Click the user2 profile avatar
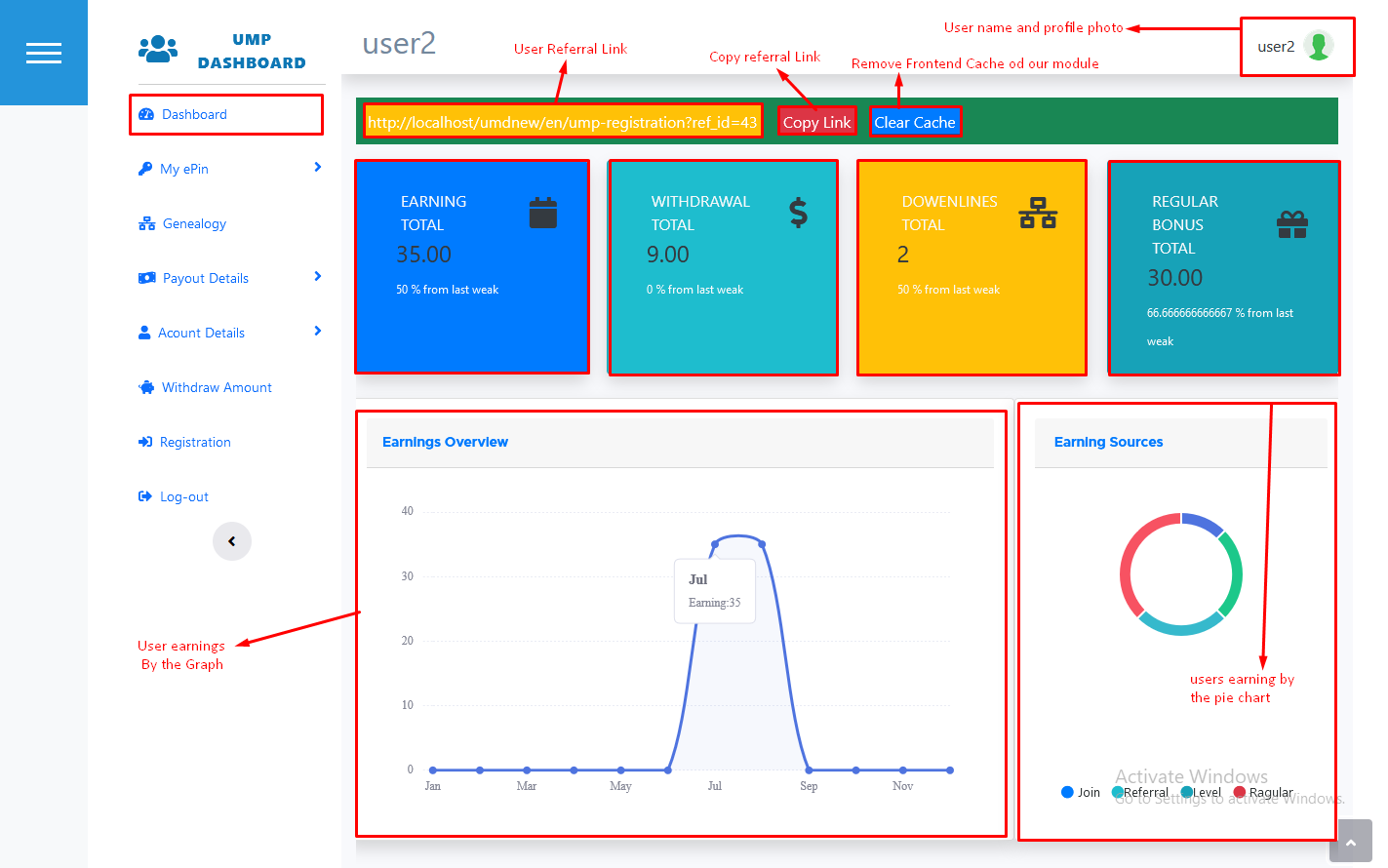The image size is (1388, 868). click(1319, 46)
